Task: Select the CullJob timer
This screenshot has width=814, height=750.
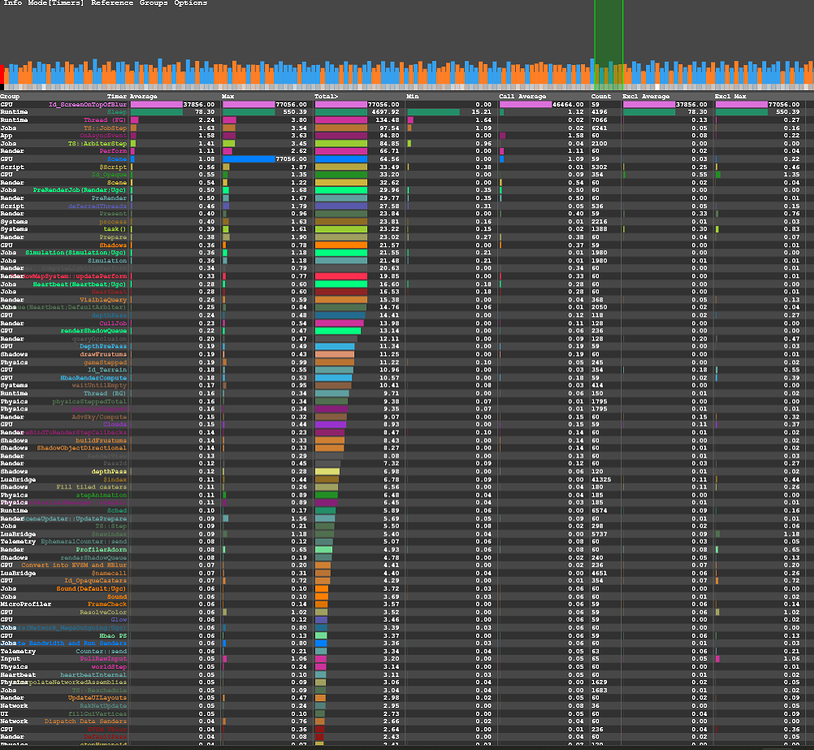Action: (x=113, y=323)
